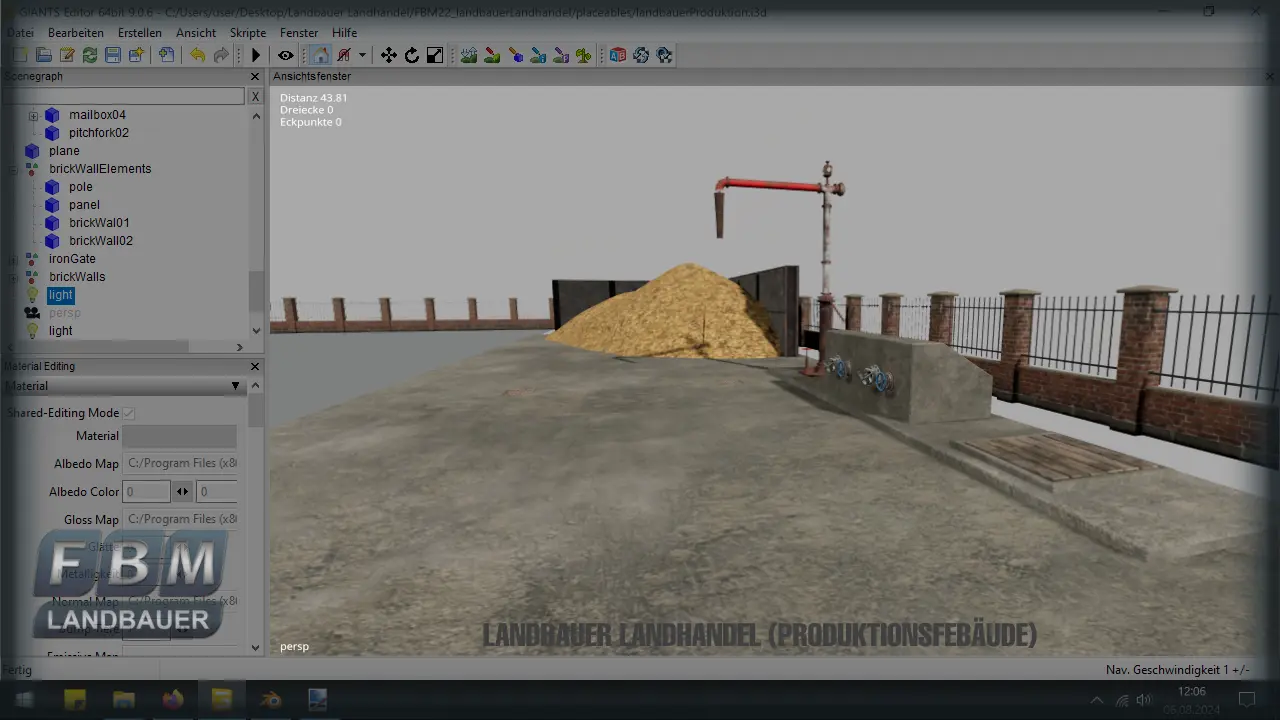Collapse the Material section triangle
Viewport: 1280px width, 720px height.
236,386
